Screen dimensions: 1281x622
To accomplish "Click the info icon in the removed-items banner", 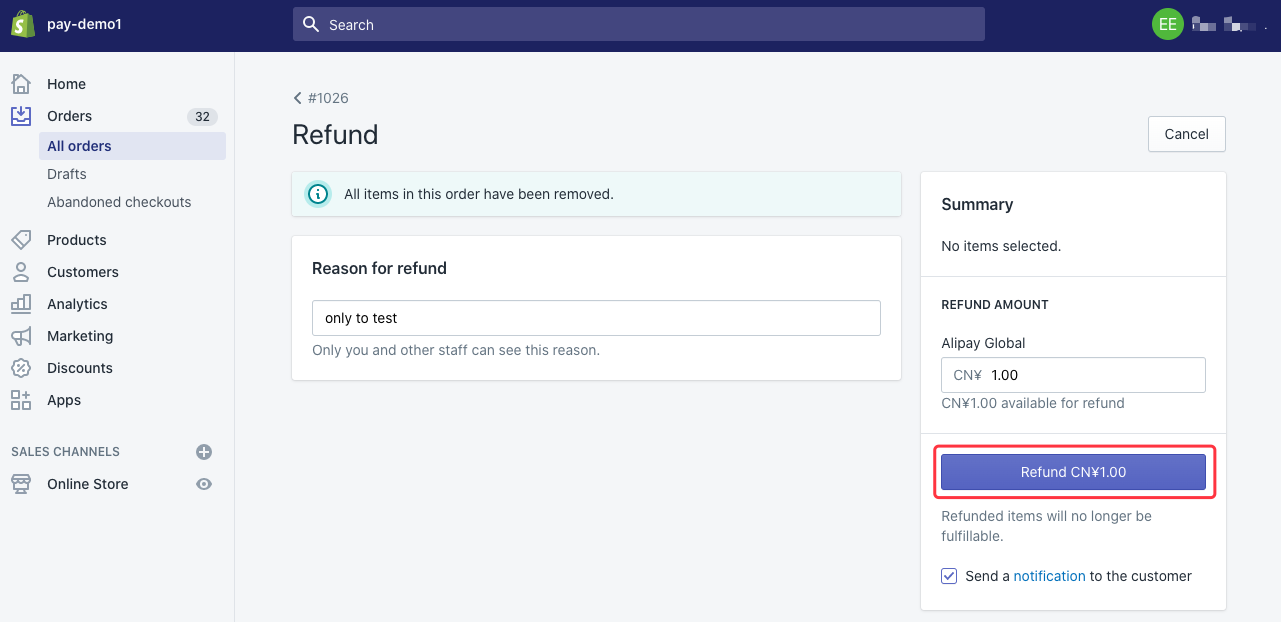I will pyautogui.click(x=317, y=194).
